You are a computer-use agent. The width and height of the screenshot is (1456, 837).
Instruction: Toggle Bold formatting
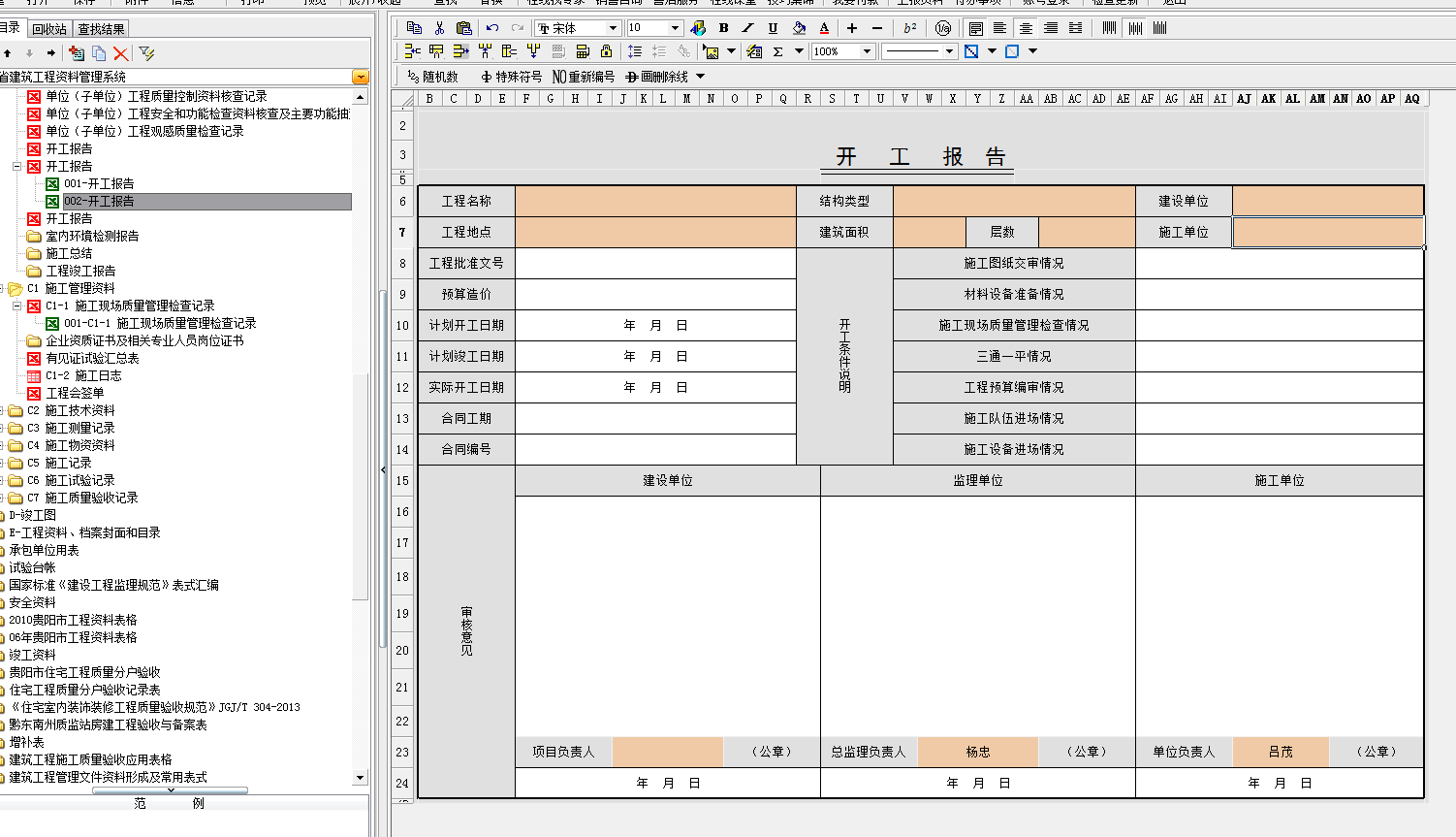point(724,28)
